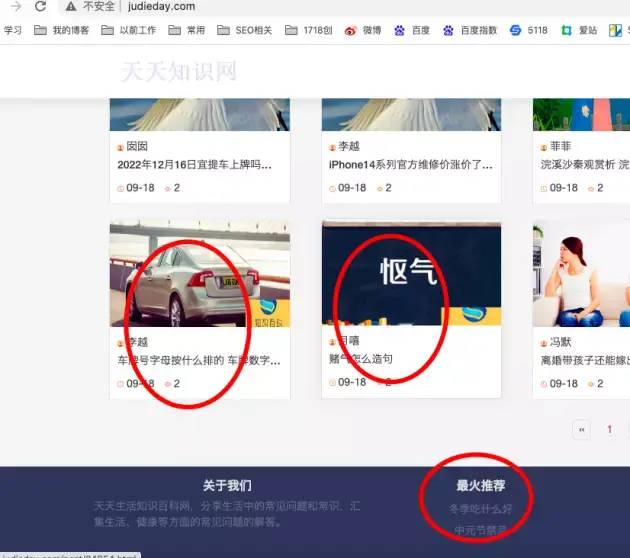Click the browser forward arrow
This screenshot has width=630, height=558.
tap(15, 6)
